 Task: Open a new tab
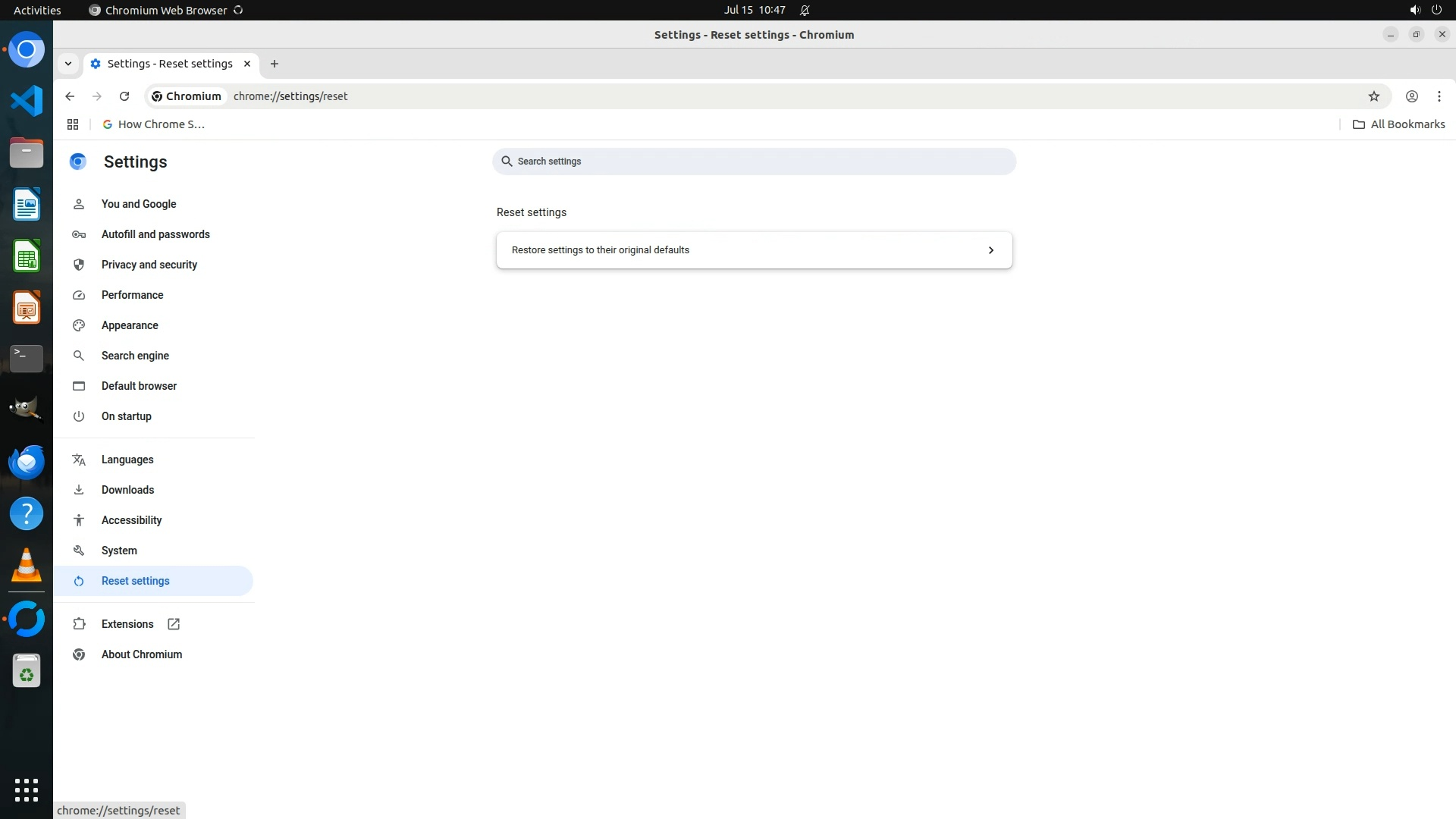pos(275,64)
